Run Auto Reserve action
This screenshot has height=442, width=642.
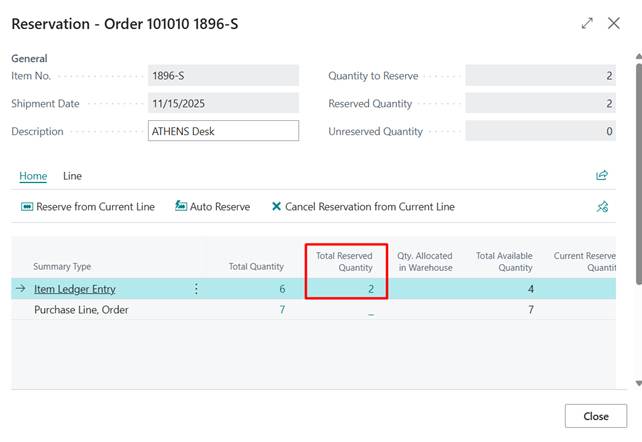(x=212, y=207)
